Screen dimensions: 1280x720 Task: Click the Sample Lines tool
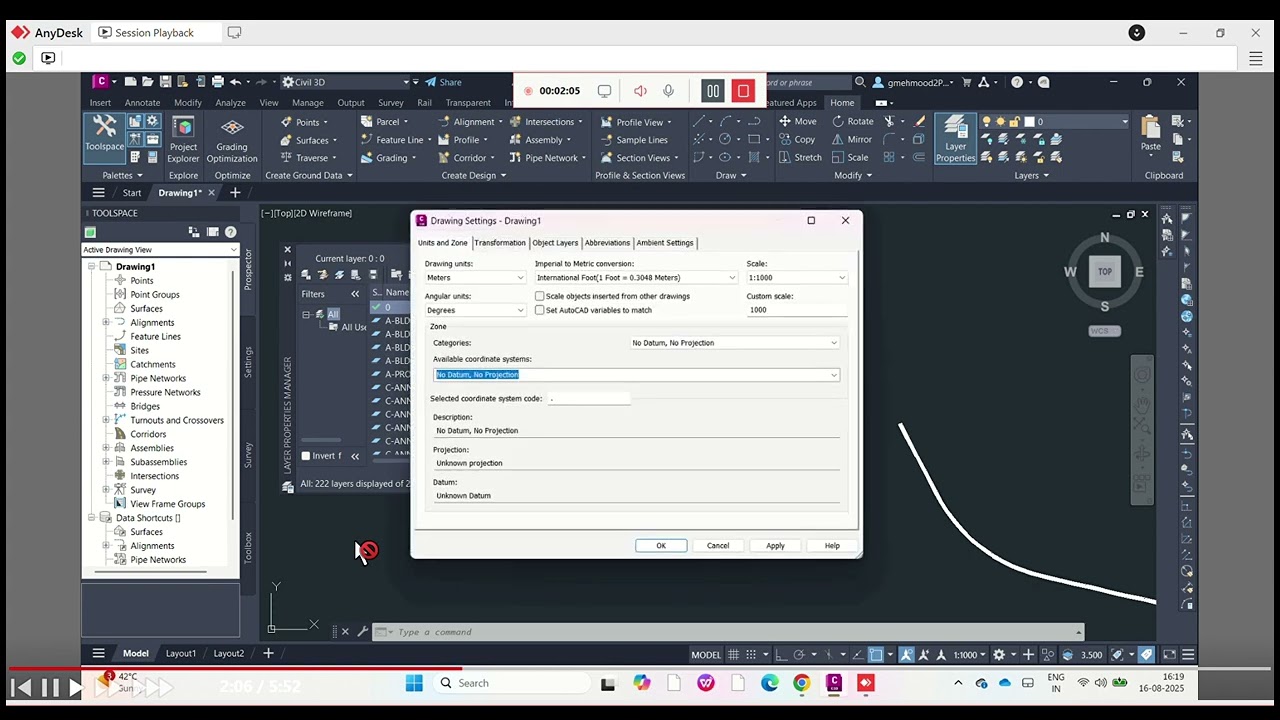pos(634,140)
